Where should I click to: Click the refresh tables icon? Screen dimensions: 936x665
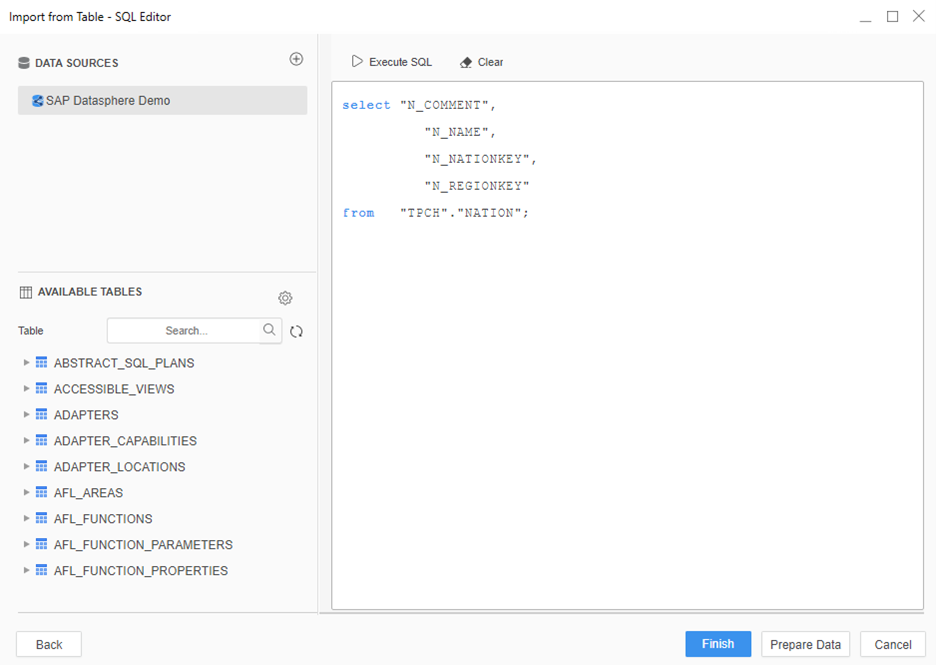pos(296,331)
